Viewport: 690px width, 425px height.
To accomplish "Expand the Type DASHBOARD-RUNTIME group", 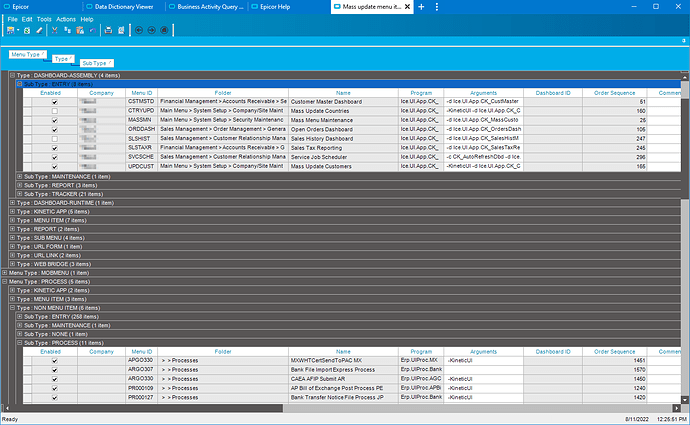I will 12,203.
